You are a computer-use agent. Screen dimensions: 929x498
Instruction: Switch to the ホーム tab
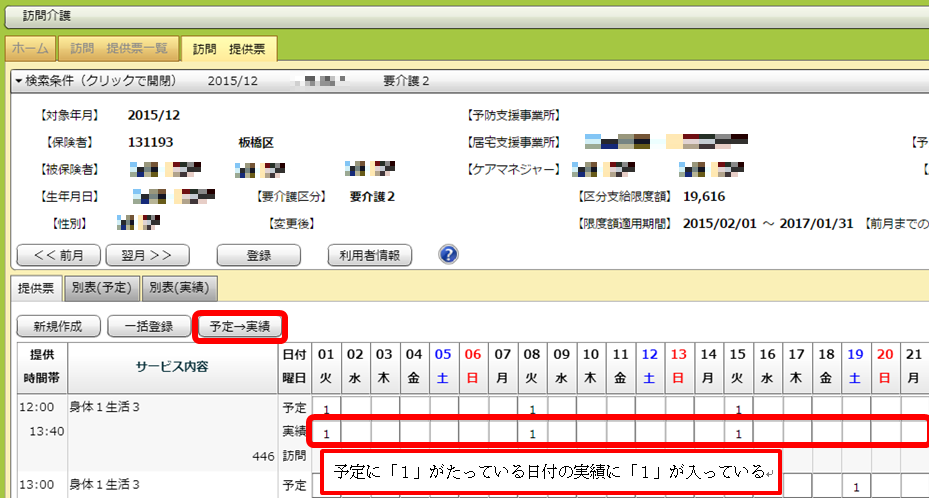pyautogui.click(x=30, y=49)
